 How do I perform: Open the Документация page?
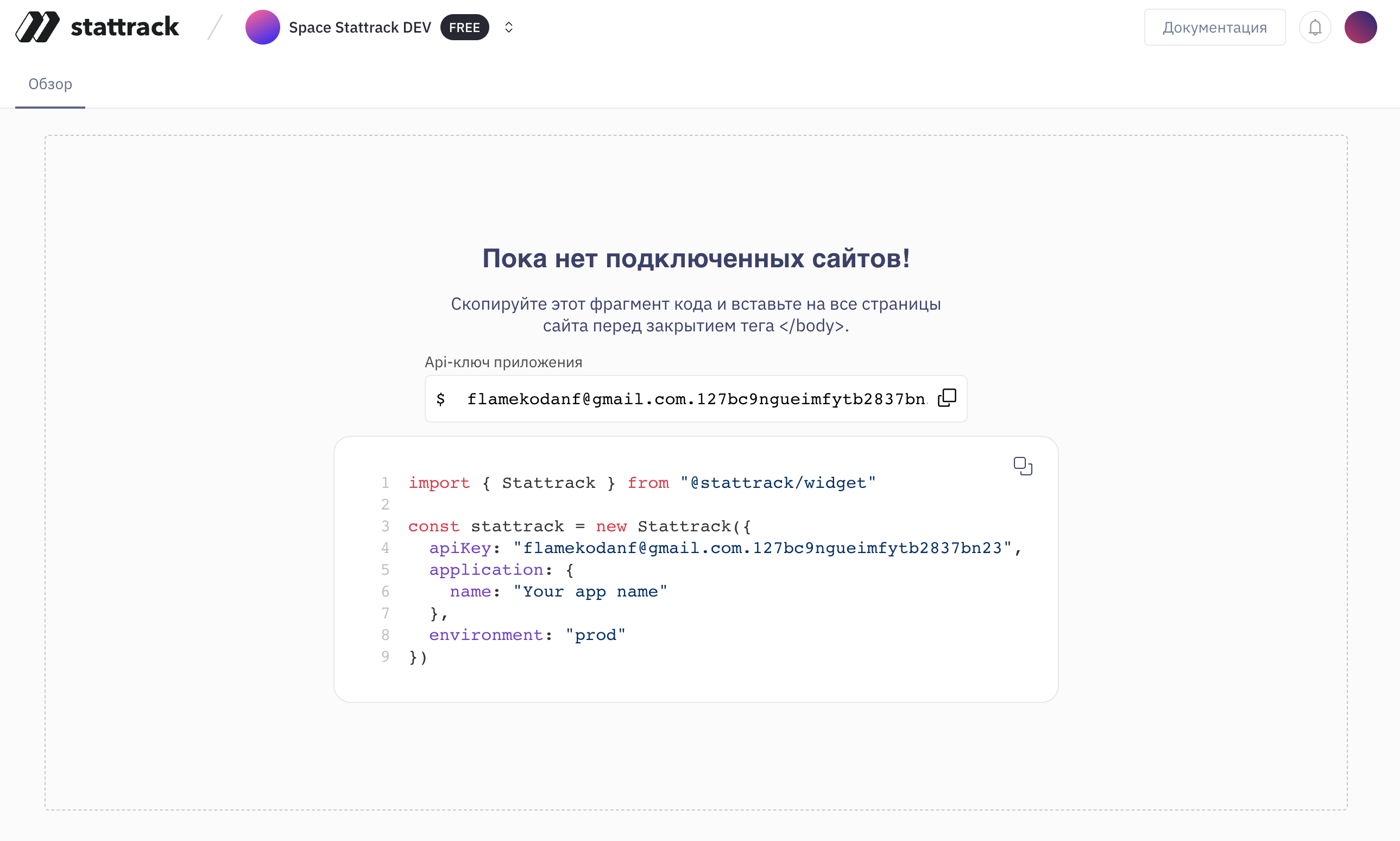click(x=1215, y=27)
